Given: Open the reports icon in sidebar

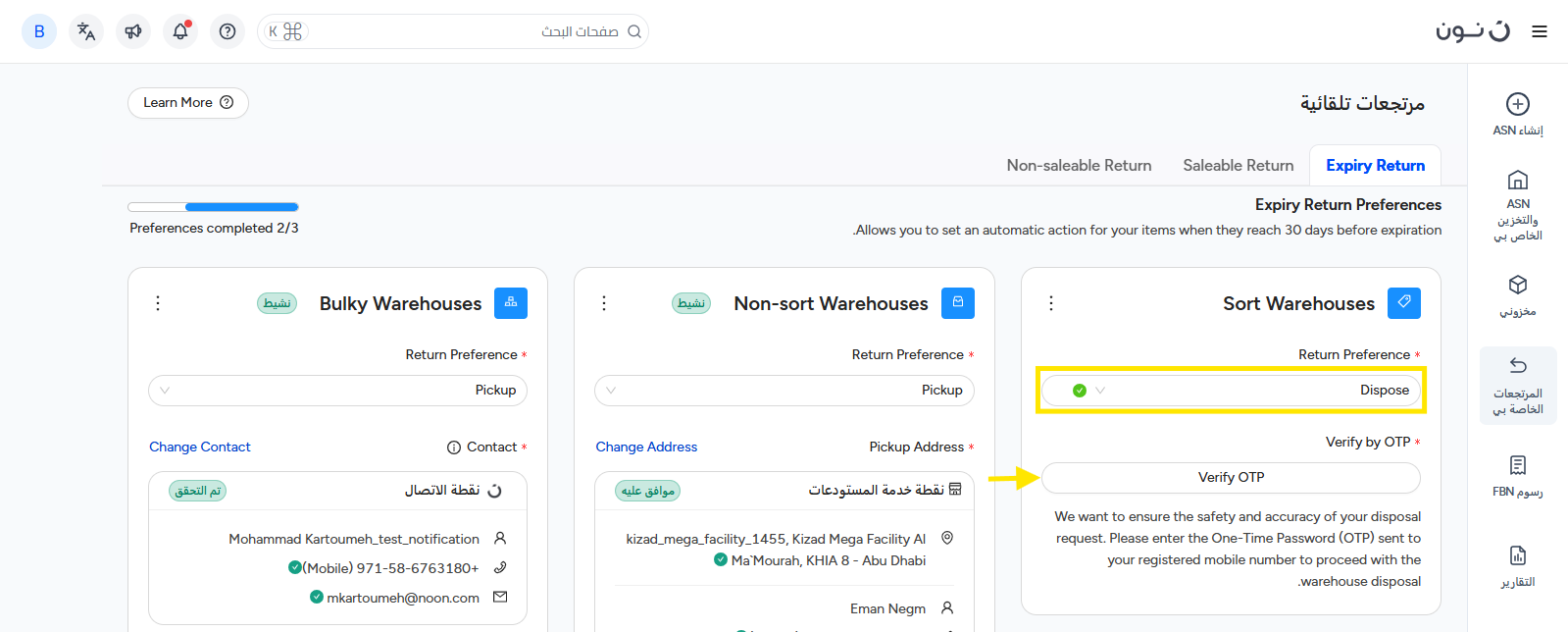Looking at the screenshot, I should click(1517, 556).
